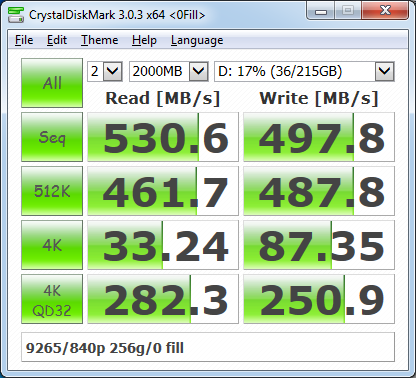Open the Language menu

point(197,40)
